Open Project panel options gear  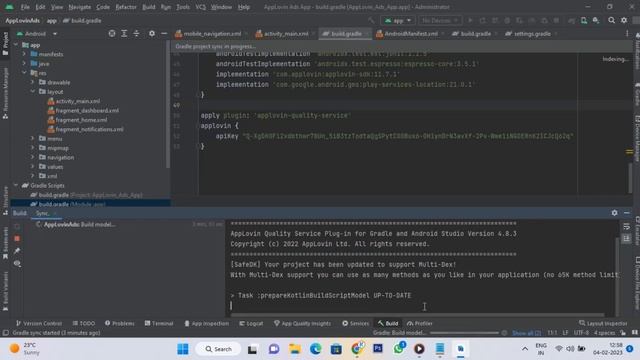[152, 34]
